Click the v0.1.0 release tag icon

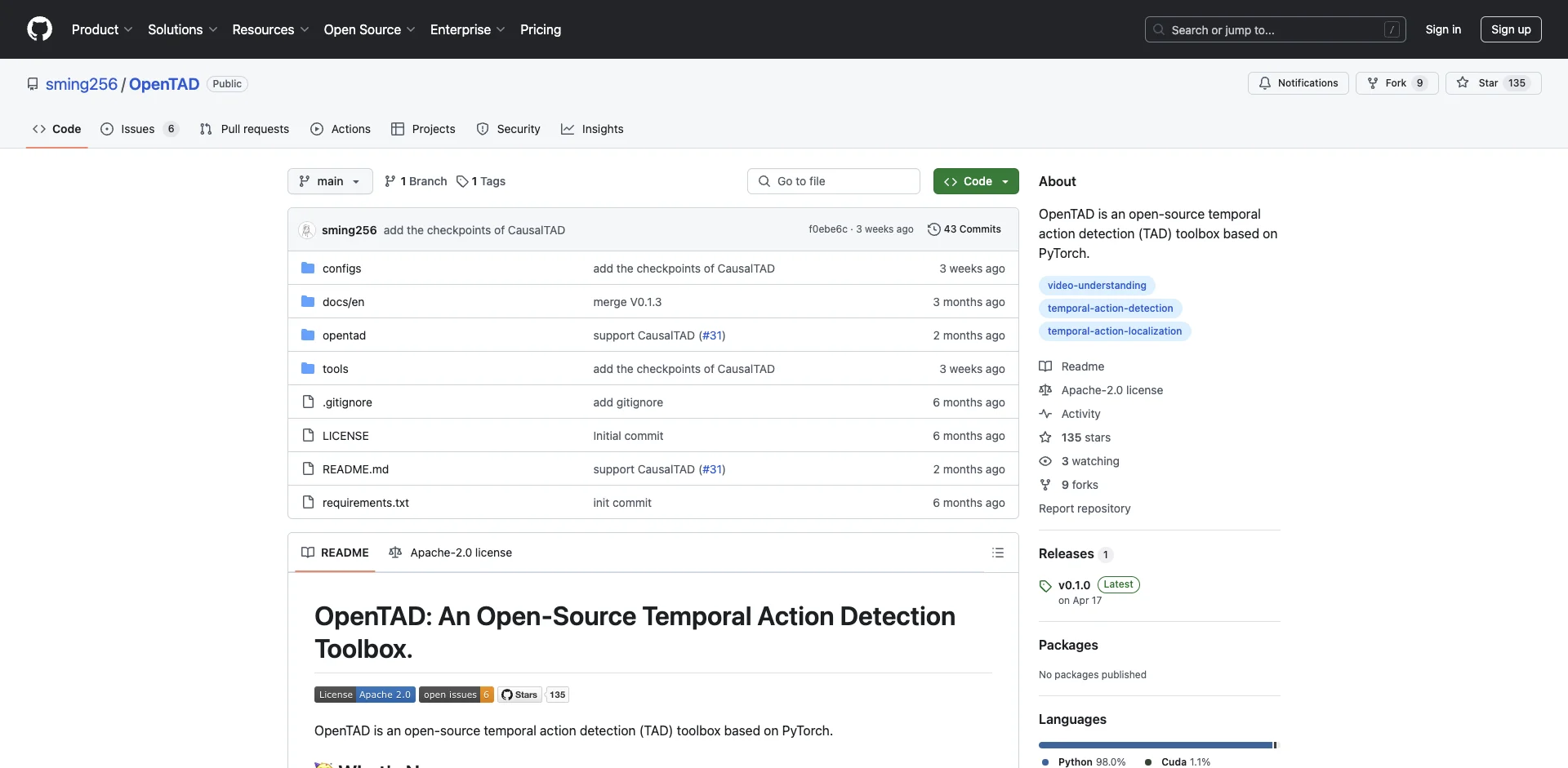click(x=1045, y=586)
